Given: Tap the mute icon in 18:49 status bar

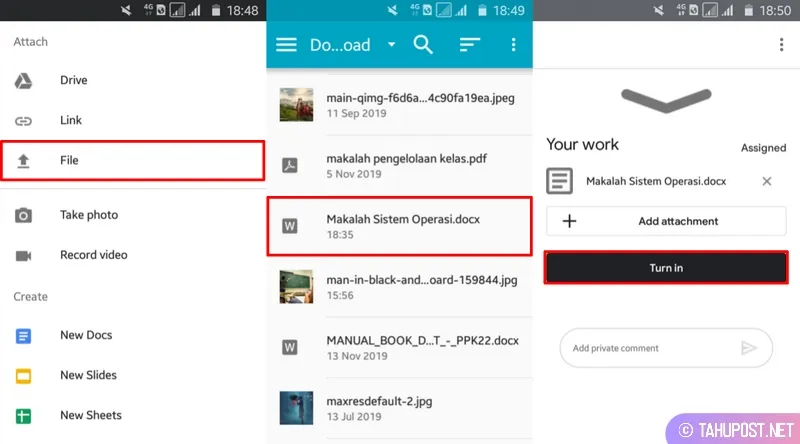Looking at the screenshot, I should coord(392,10).
